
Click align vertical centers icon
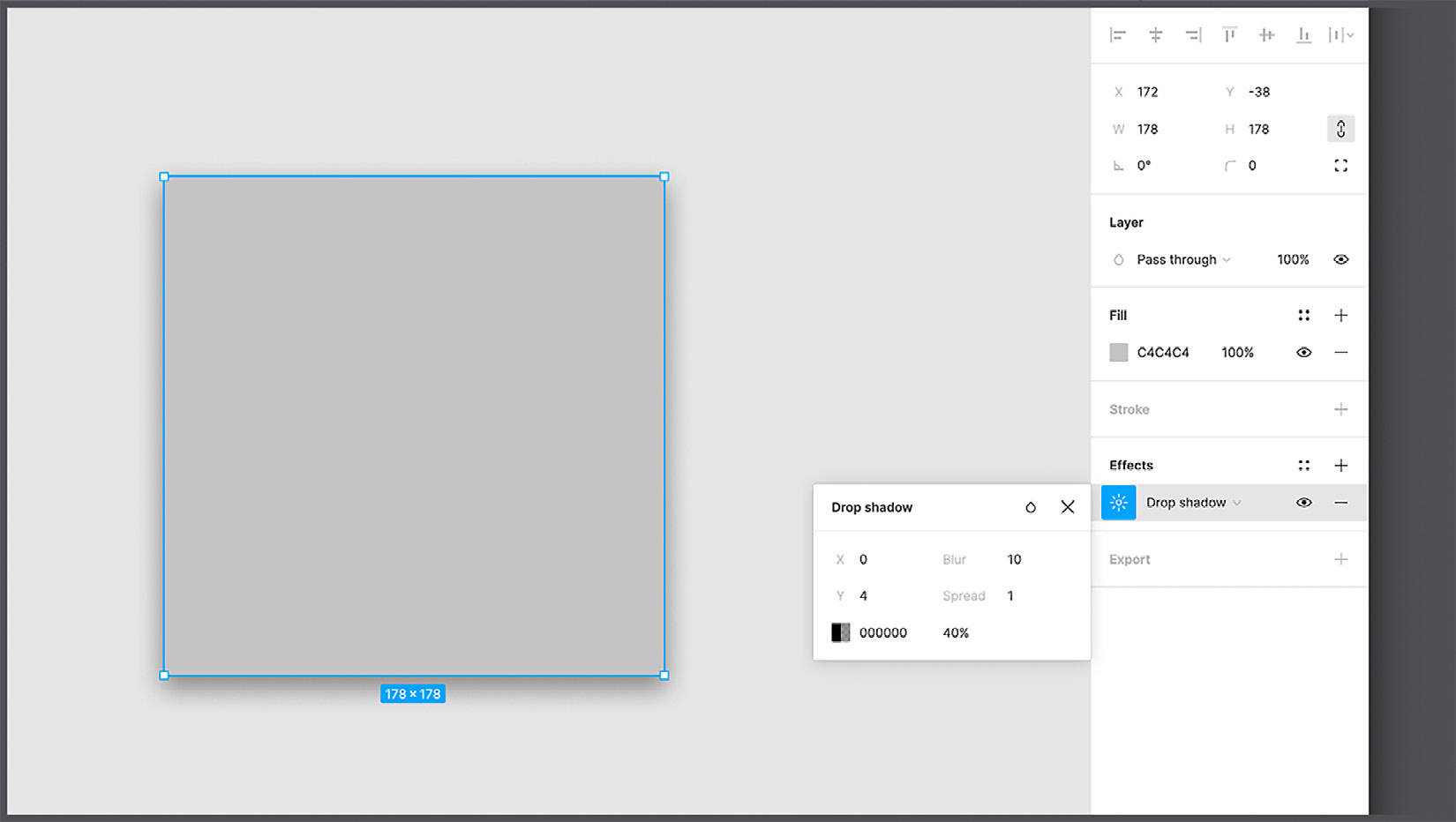1266,35
